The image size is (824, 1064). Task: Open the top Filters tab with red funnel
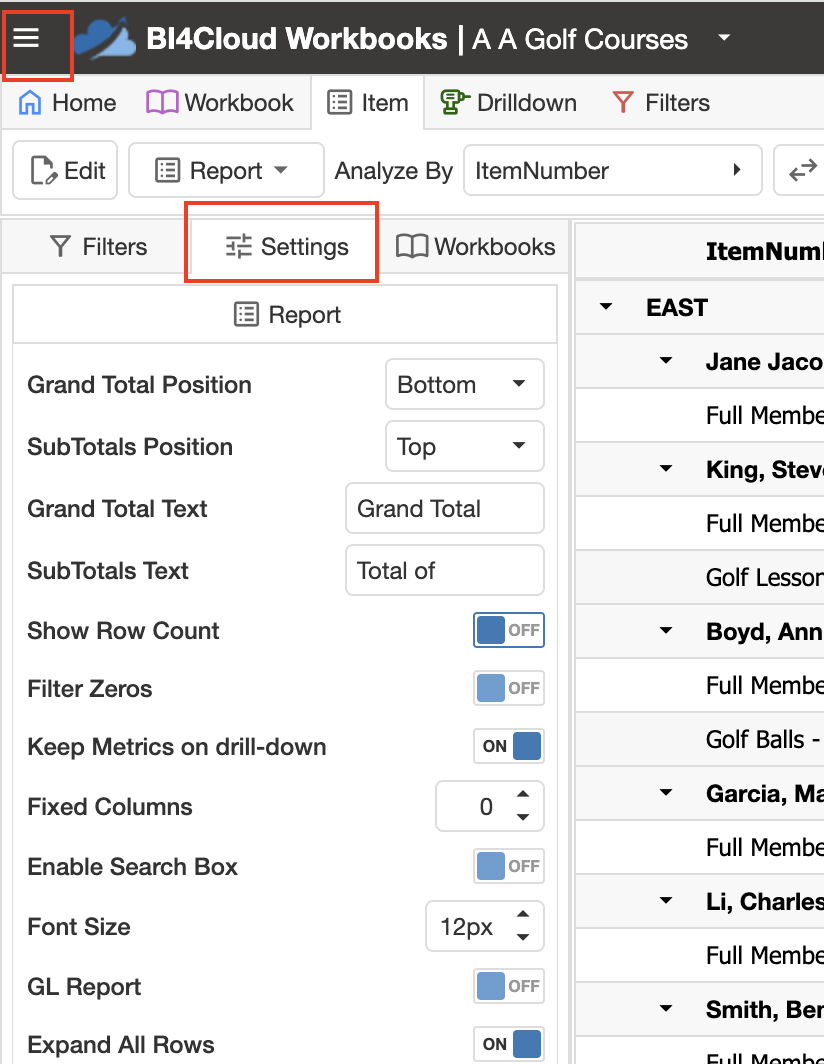[x=660, y=103]
